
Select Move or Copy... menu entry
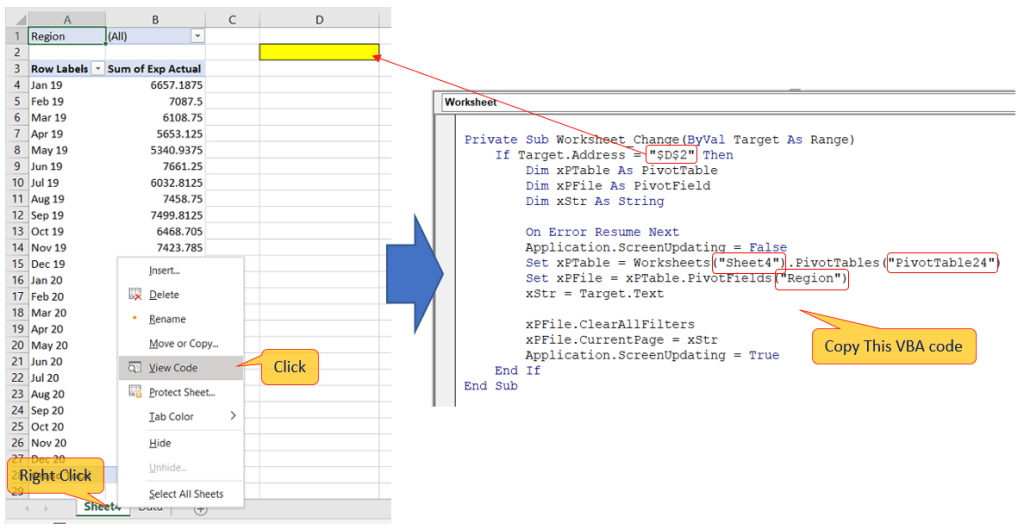coord(183,344)
